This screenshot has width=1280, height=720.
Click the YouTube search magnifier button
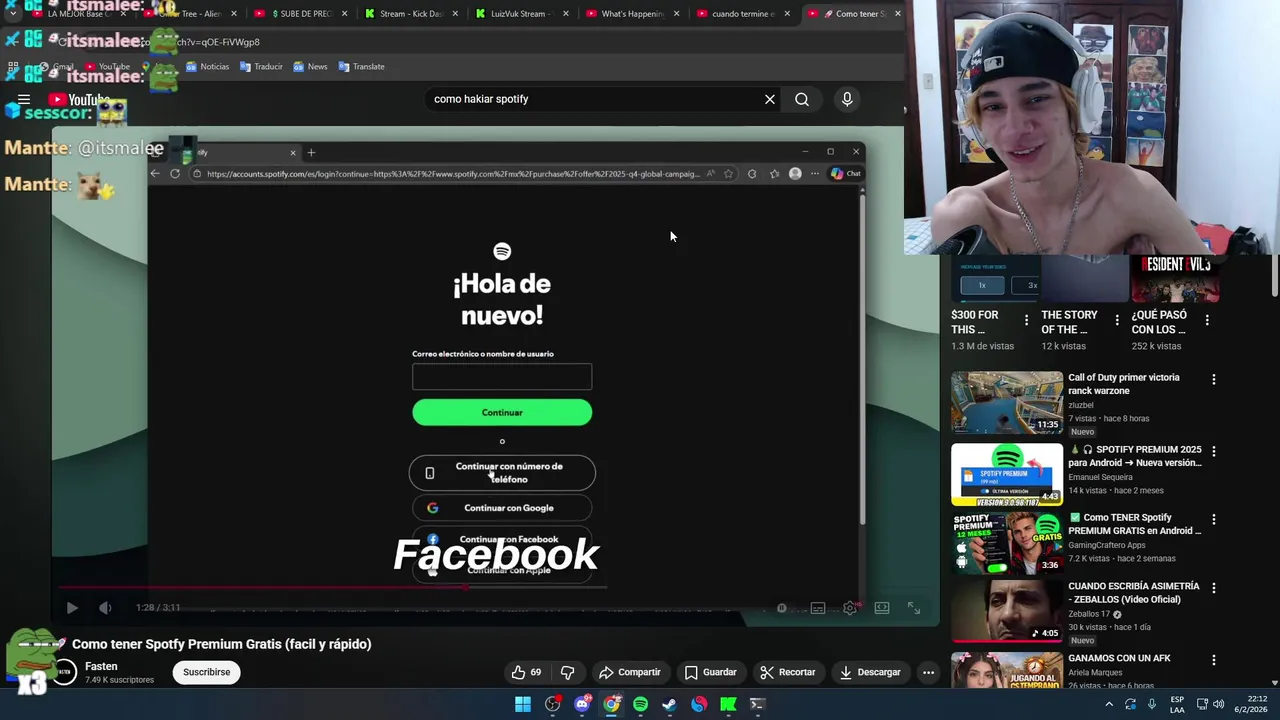[x=802, y=99]
